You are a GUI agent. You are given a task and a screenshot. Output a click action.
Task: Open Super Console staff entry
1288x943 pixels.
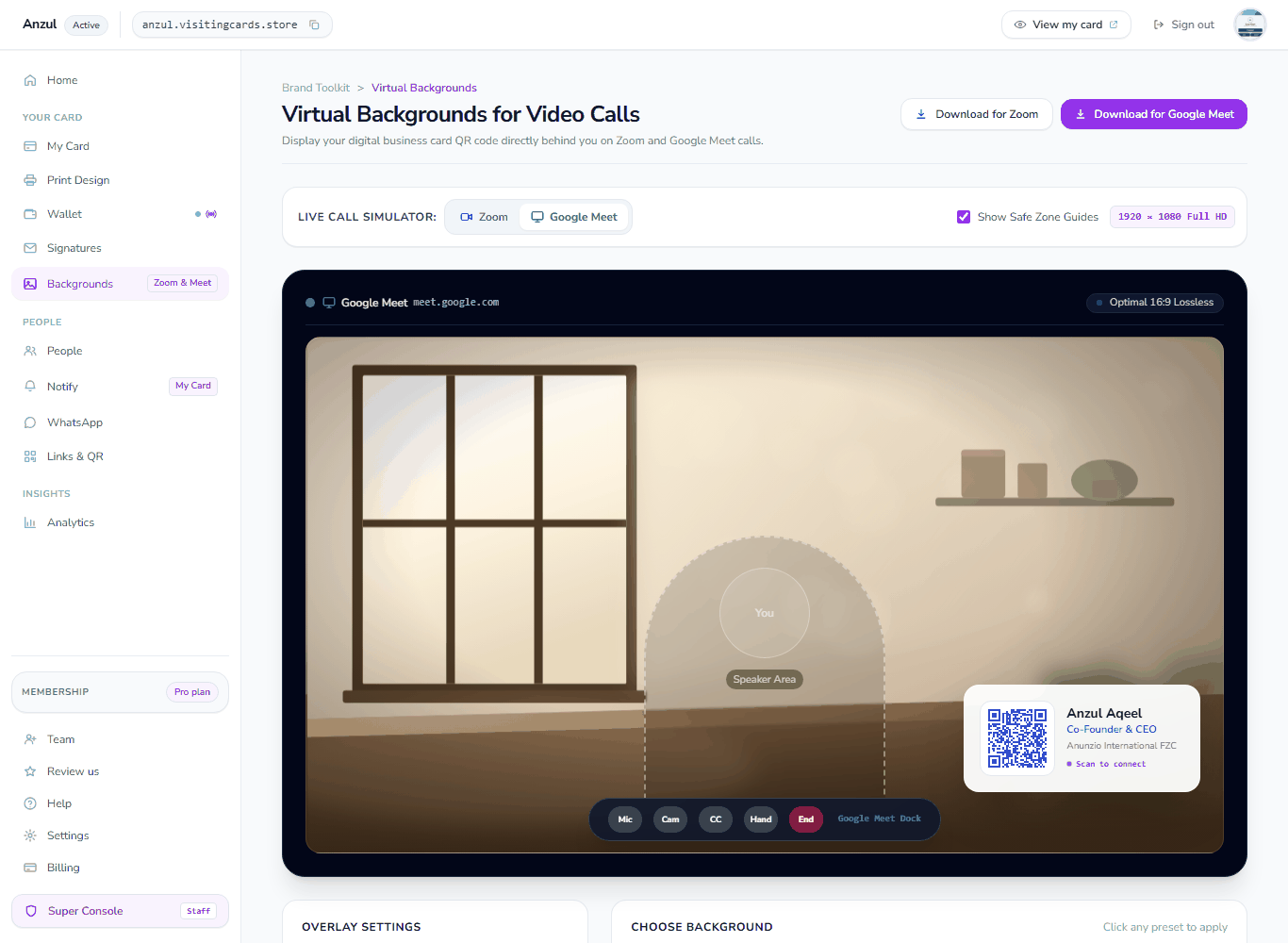(x=120, y=911)
